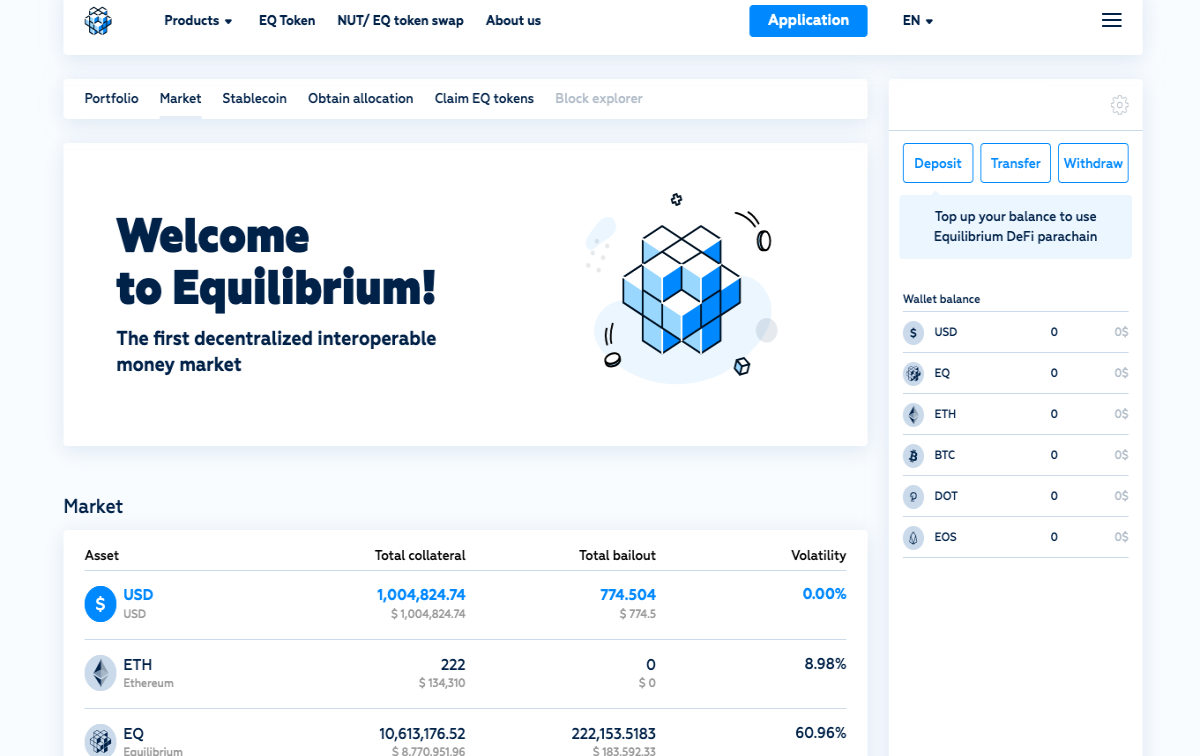
Task: Expand the Products dropdown
Action: tap(198, 20)
